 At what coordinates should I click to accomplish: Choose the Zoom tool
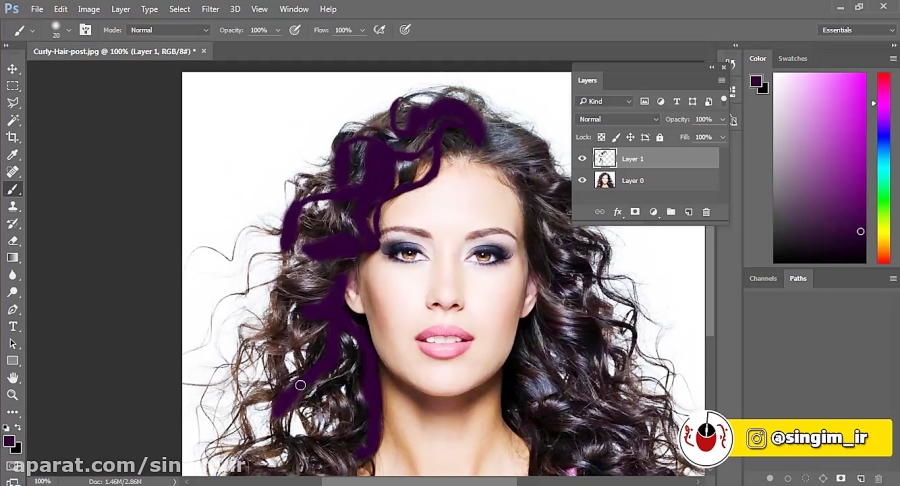13,395
